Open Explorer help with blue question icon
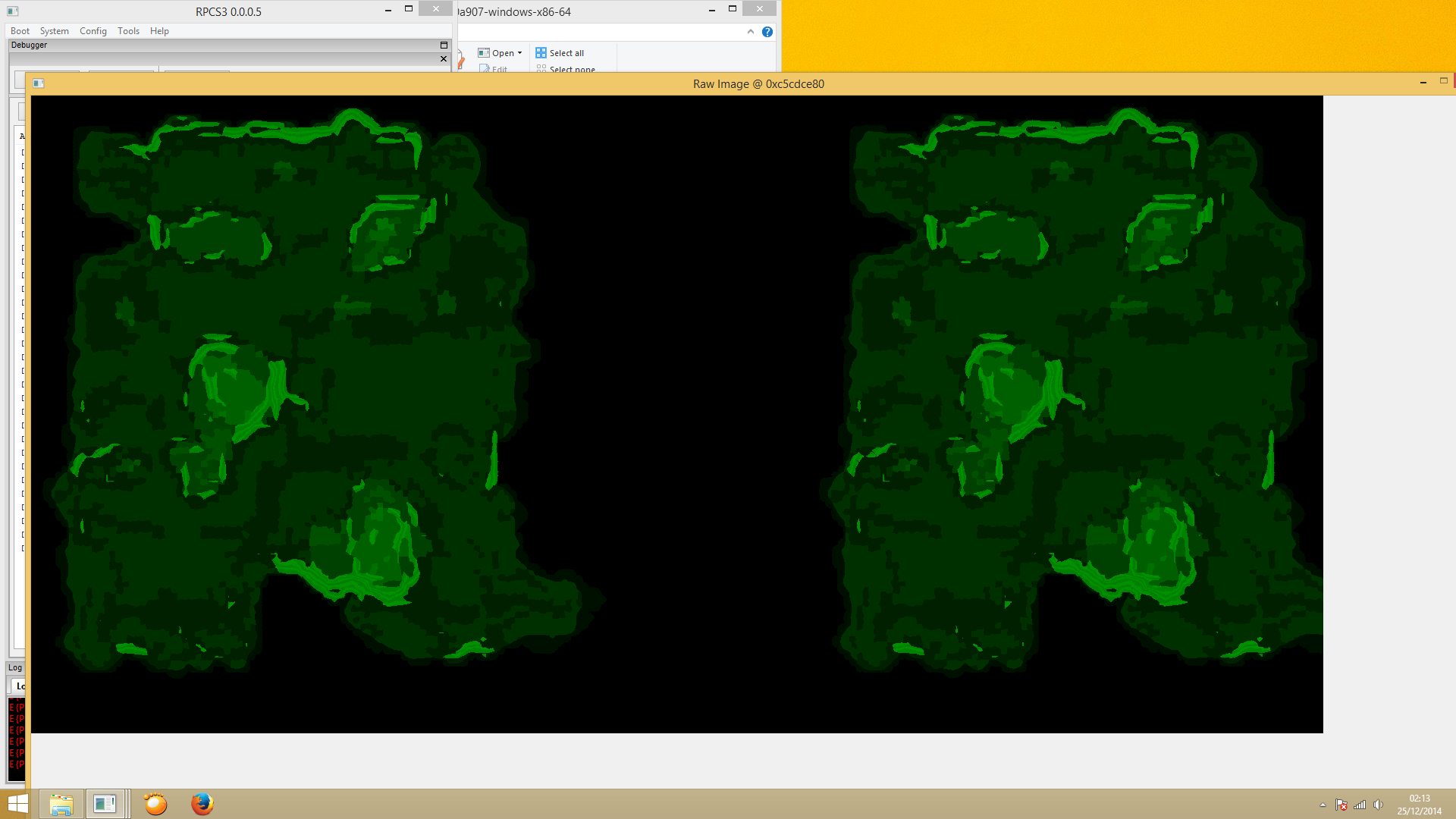 click(767, 32)
